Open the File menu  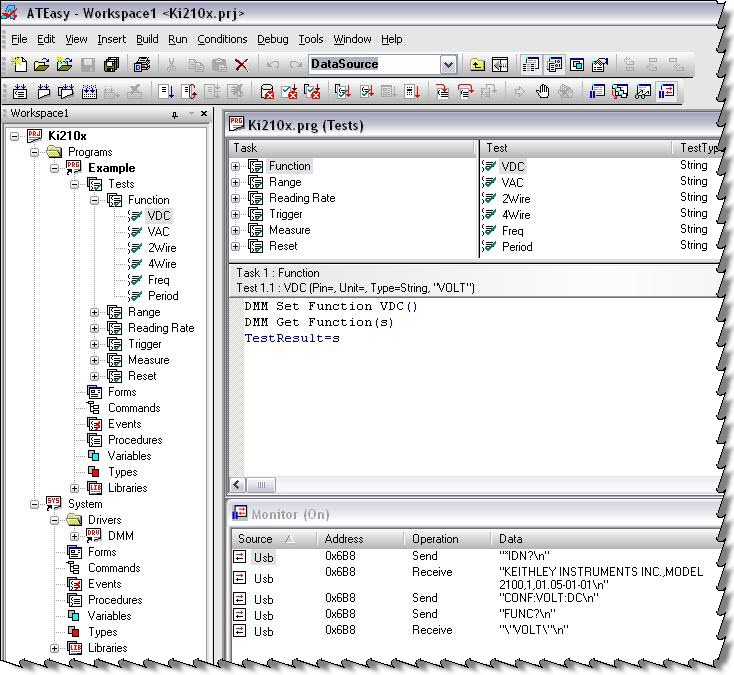click(19, 39)
